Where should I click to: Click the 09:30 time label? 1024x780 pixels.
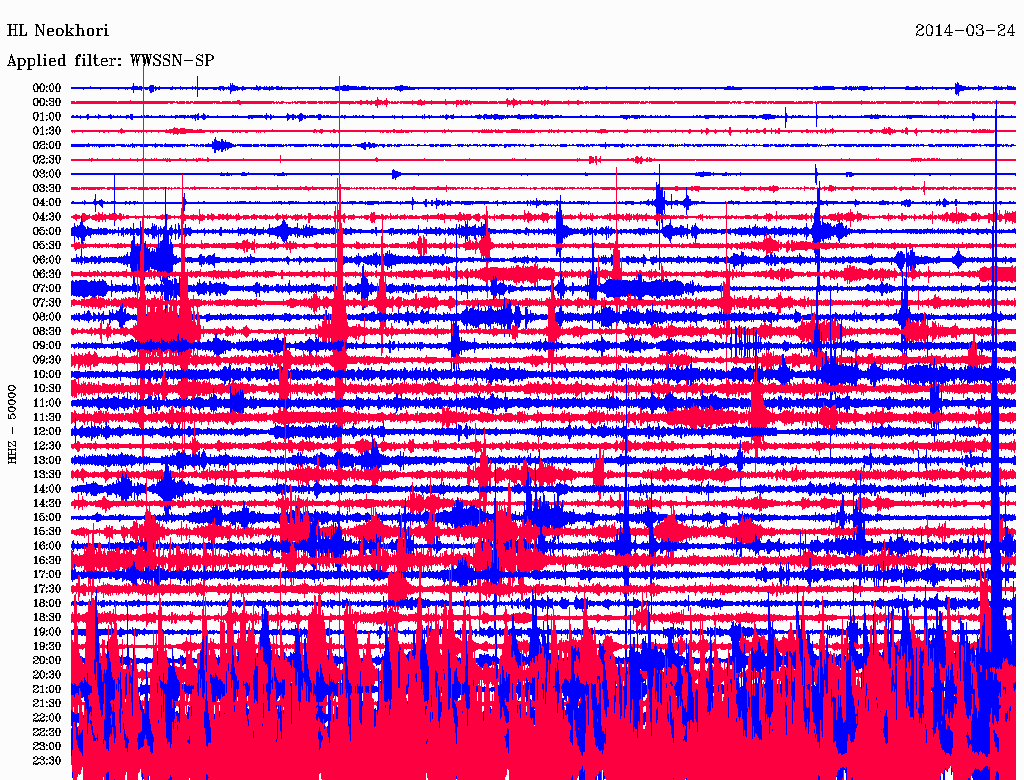click(47, 360)
